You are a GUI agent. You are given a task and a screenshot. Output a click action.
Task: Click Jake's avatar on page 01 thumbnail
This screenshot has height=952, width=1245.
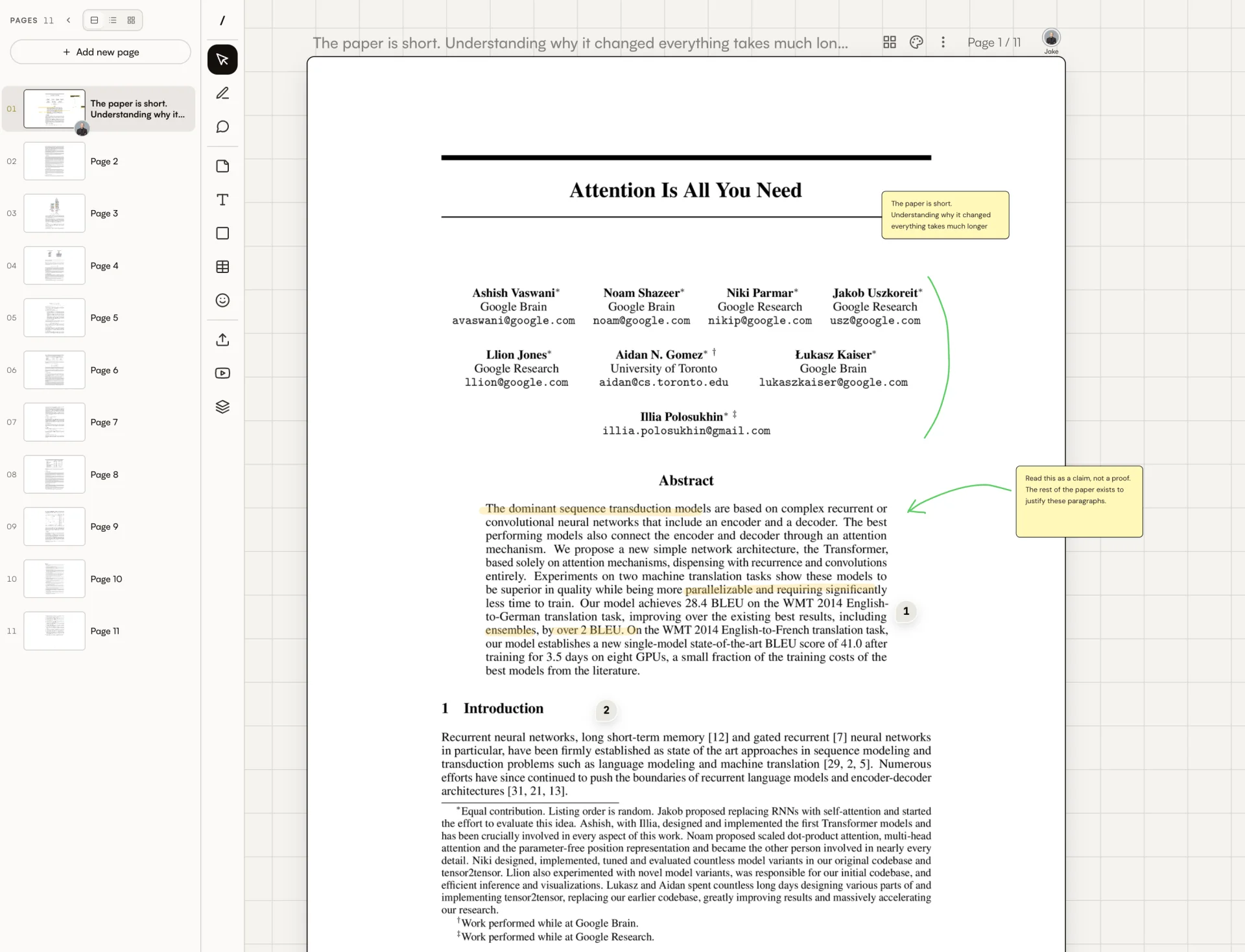[82, 128]
